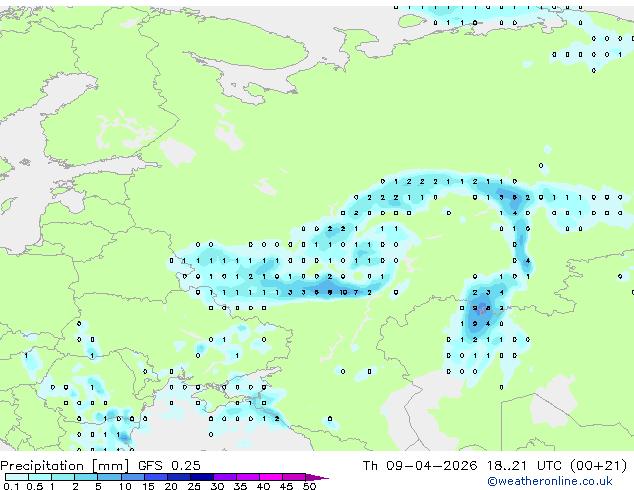Image resolution: width=634 pixels, height=490 pixels.
Task: Select the 5–10 mm legend swatch
Action: coord(109,477)
